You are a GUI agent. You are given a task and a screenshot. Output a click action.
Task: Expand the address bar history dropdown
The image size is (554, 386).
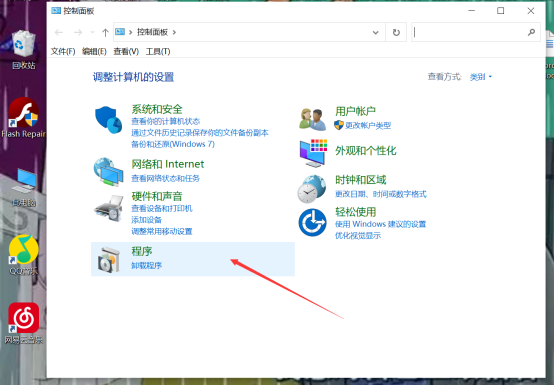tap(375, 32)
